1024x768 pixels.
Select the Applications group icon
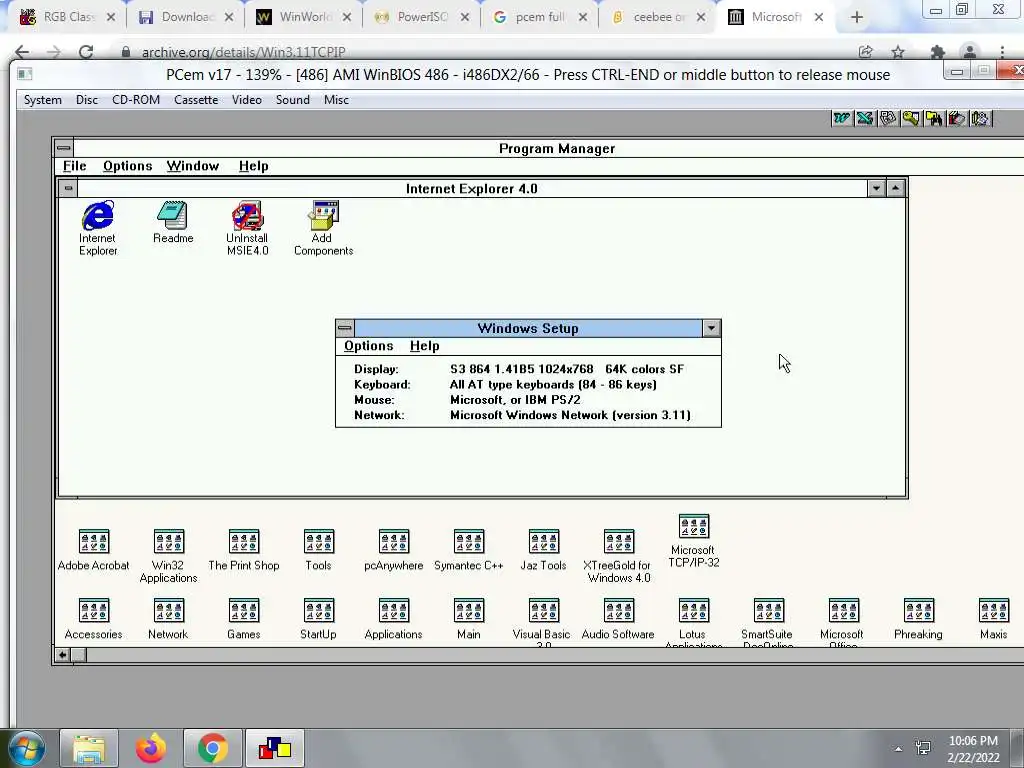(394, 611)
